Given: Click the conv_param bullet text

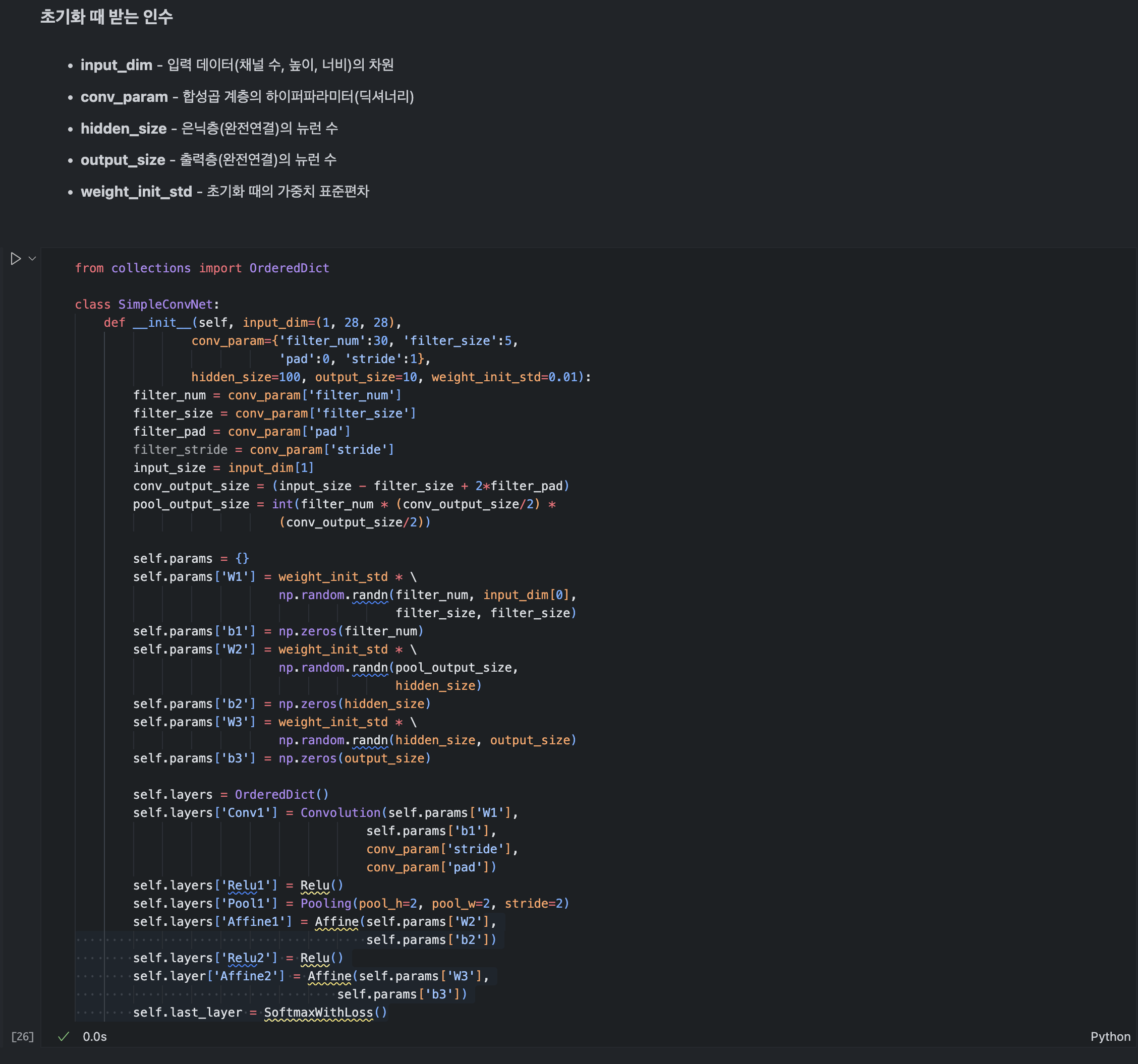Looking at the screenshot, I should tap(247, 97).
